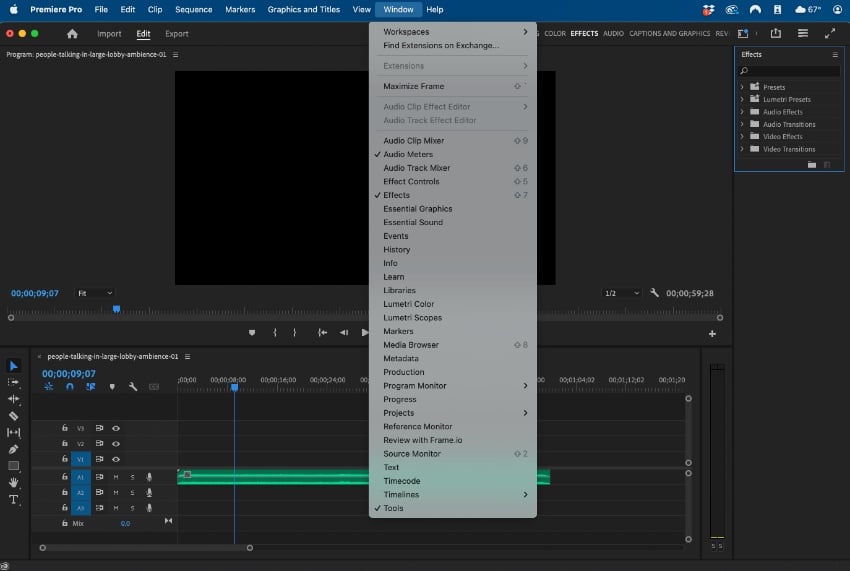The width and height of the screenshot is (850, 571).
Task: Click Mark Out button
Action: 294,332
